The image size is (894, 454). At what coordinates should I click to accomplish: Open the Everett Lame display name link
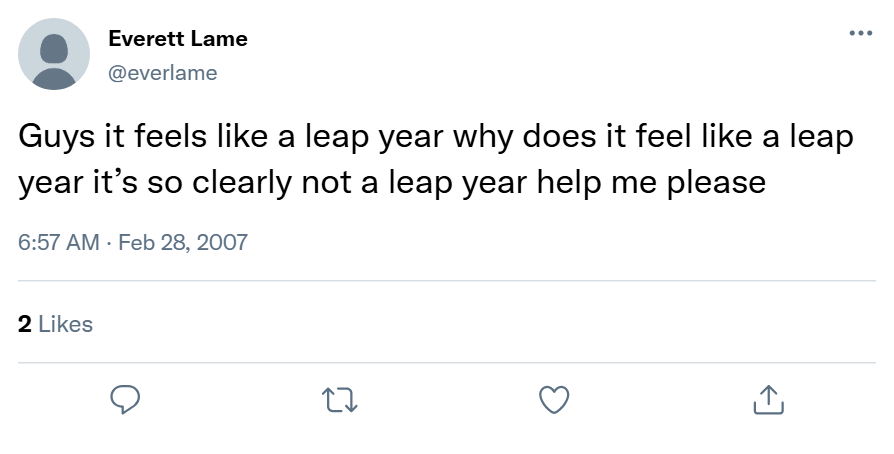click(177, 39)
